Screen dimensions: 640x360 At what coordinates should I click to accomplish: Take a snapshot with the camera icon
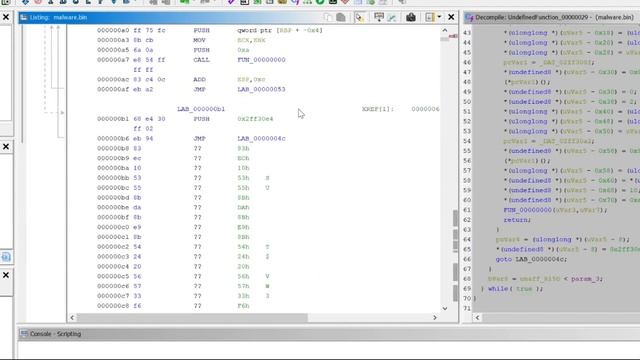pos(411,17)
